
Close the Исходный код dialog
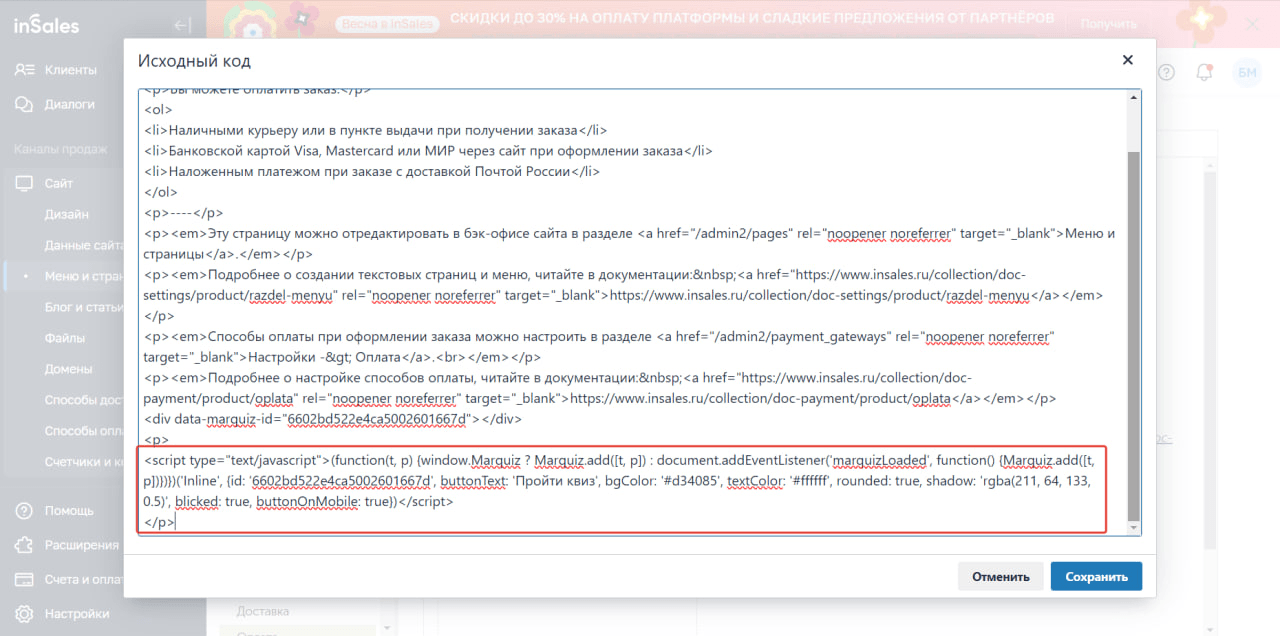1128,60
